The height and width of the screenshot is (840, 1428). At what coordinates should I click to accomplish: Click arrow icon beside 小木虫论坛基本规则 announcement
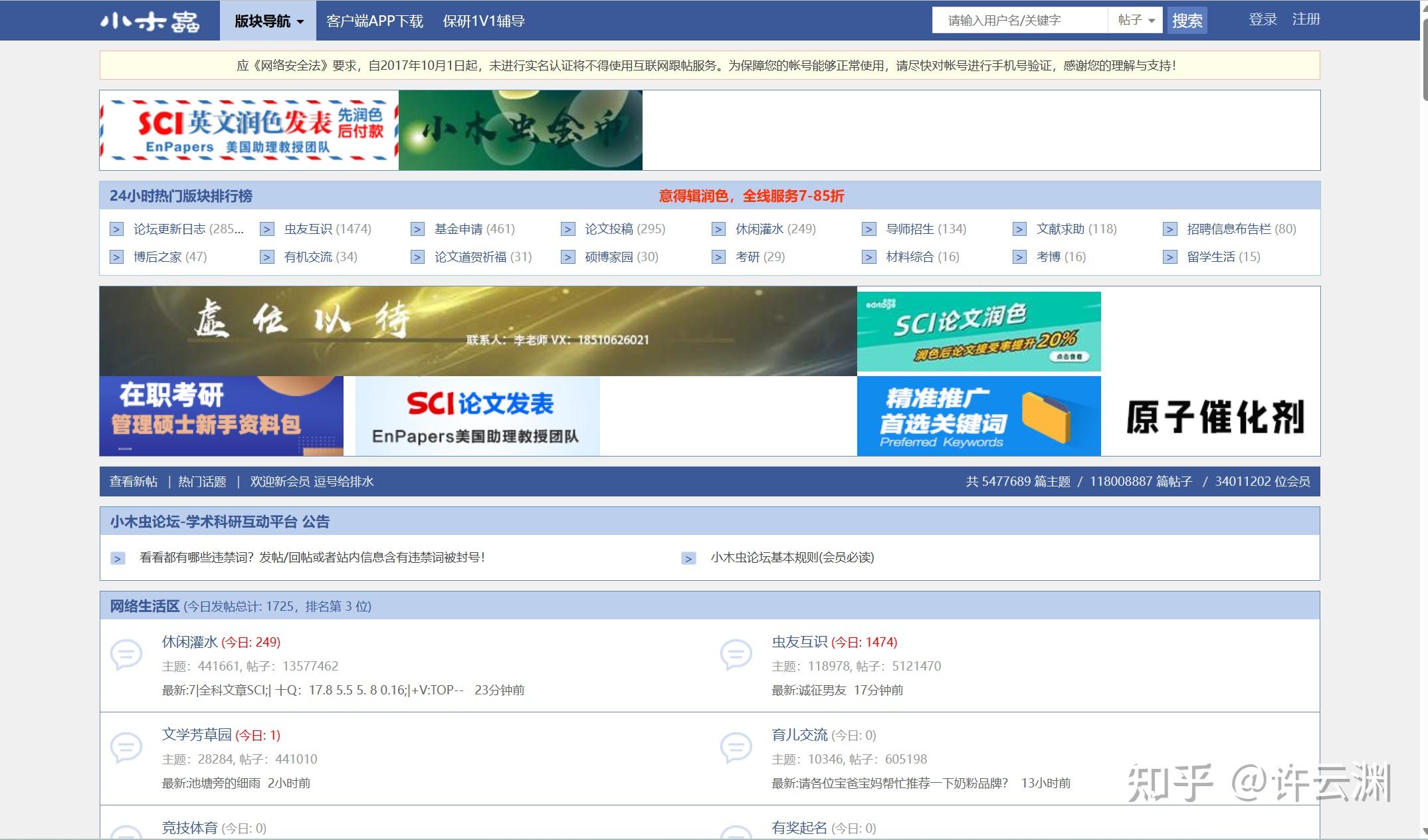click(x=688, y=558)
